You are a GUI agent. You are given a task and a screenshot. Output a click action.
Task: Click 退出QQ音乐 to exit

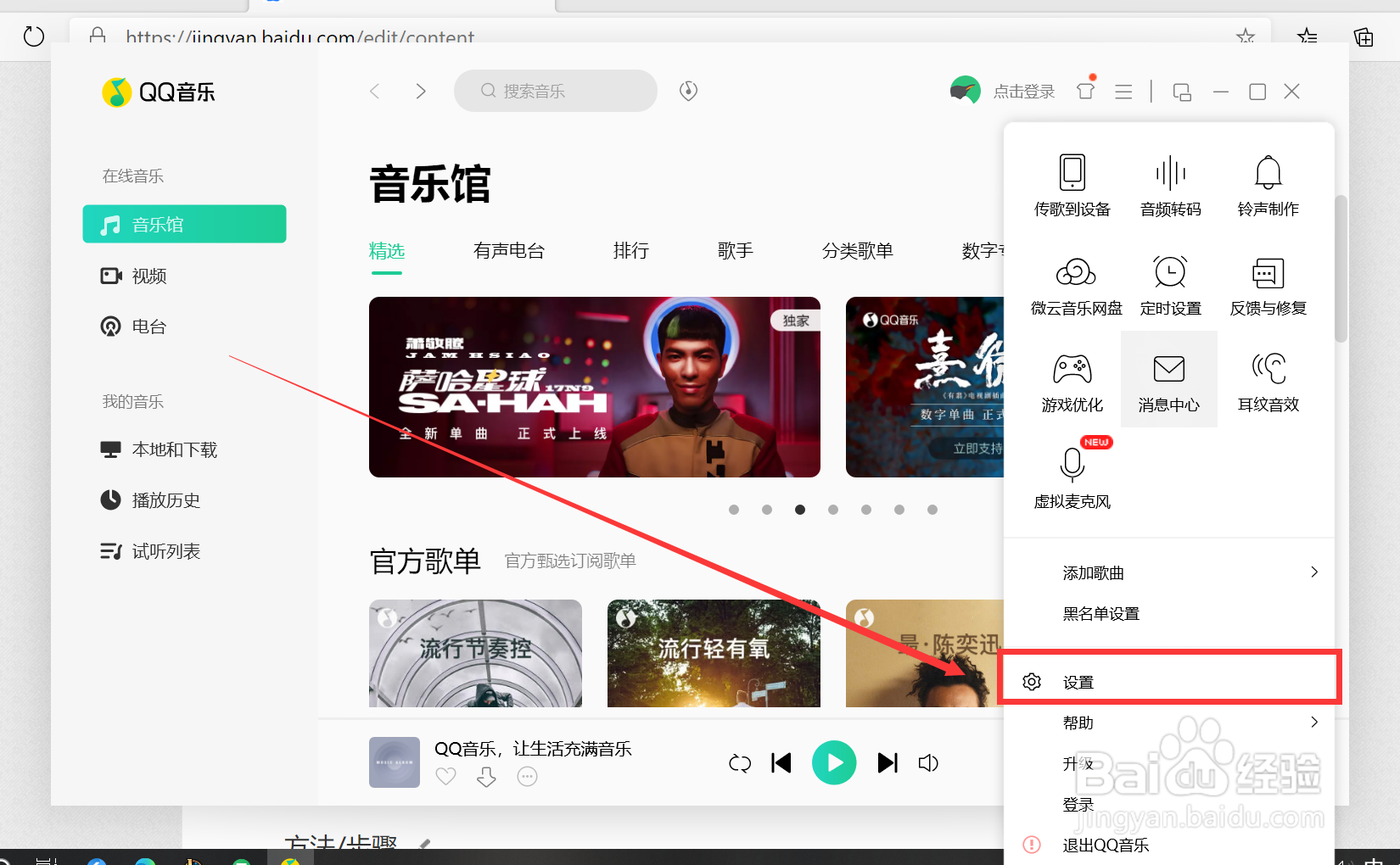(x=1104, y=845)
